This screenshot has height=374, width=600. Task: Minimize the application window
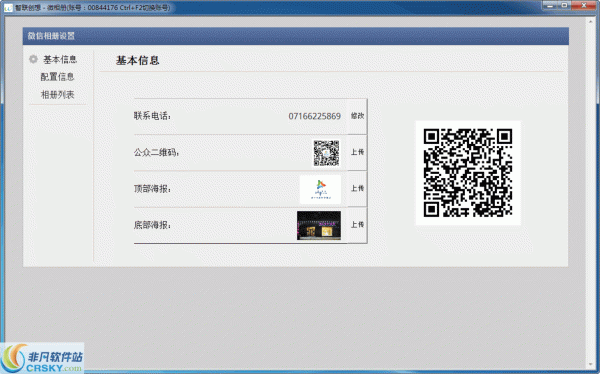[x=550, y=5]
